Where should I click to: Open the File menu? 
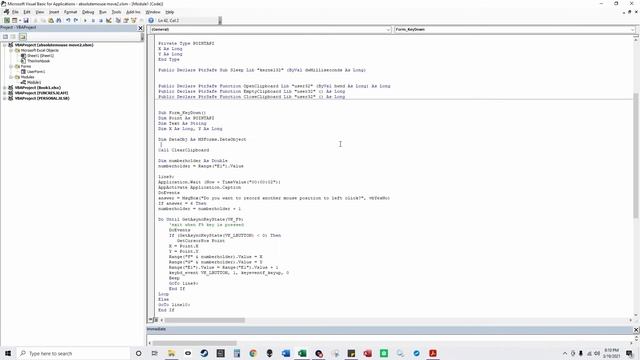tap(15, 12)
